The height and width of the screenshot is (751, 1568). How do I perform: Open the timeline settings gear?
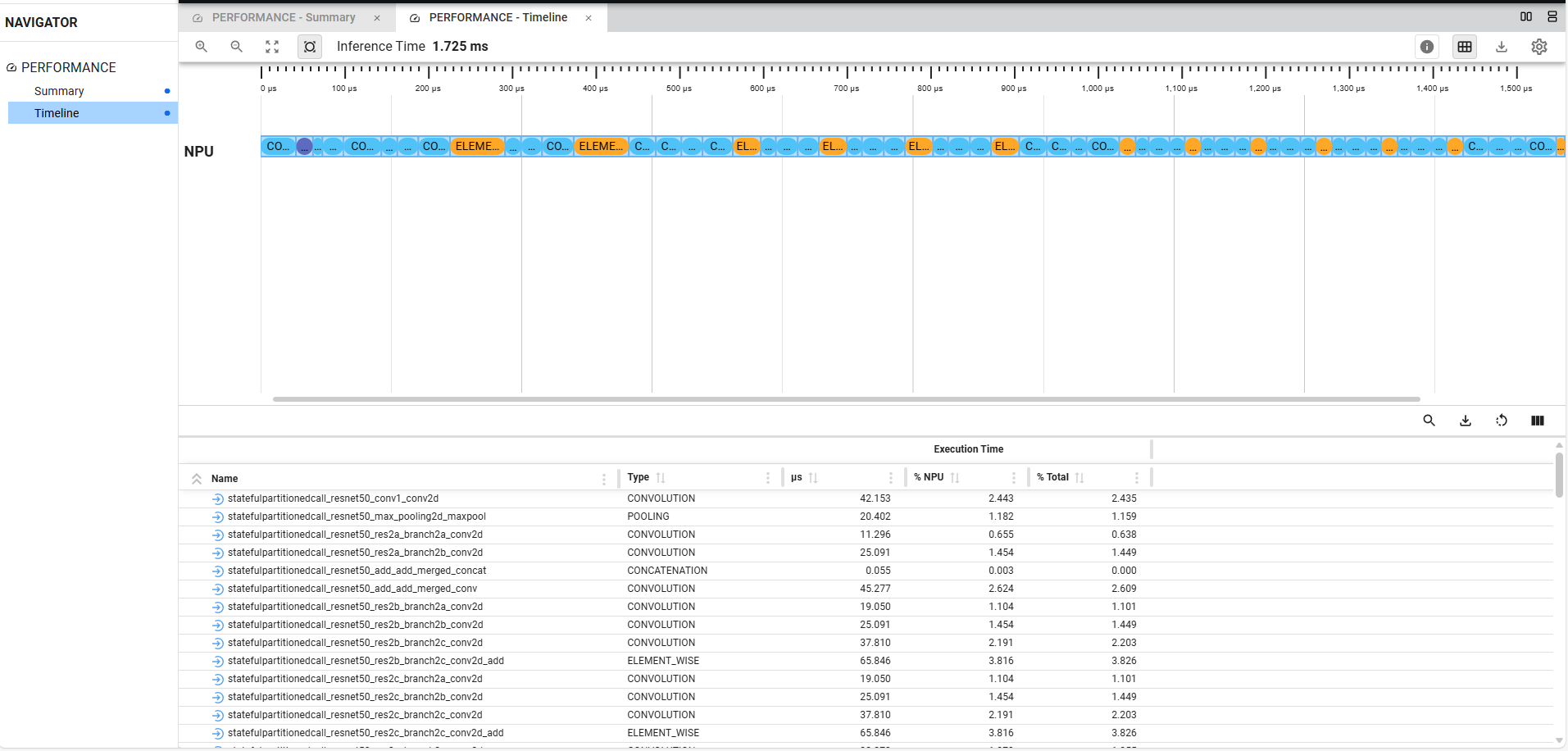[x=1538, y=47]
